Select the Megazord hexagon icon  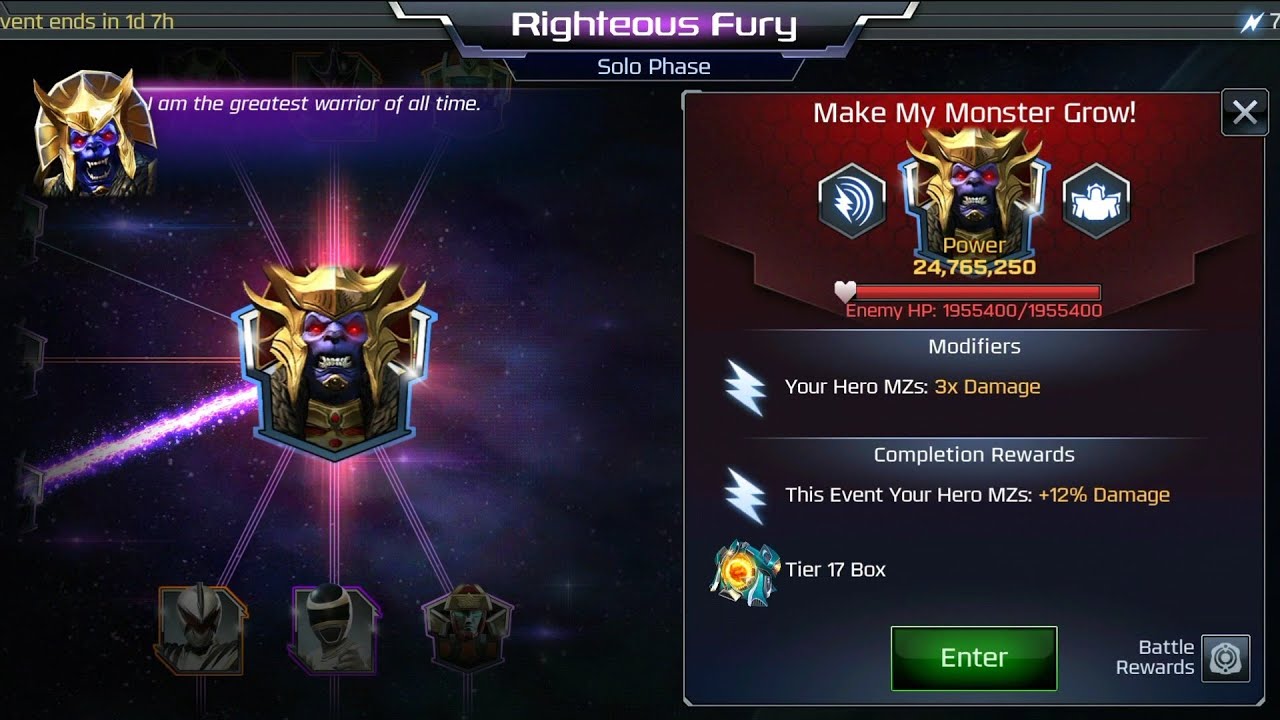(1096, 201)
